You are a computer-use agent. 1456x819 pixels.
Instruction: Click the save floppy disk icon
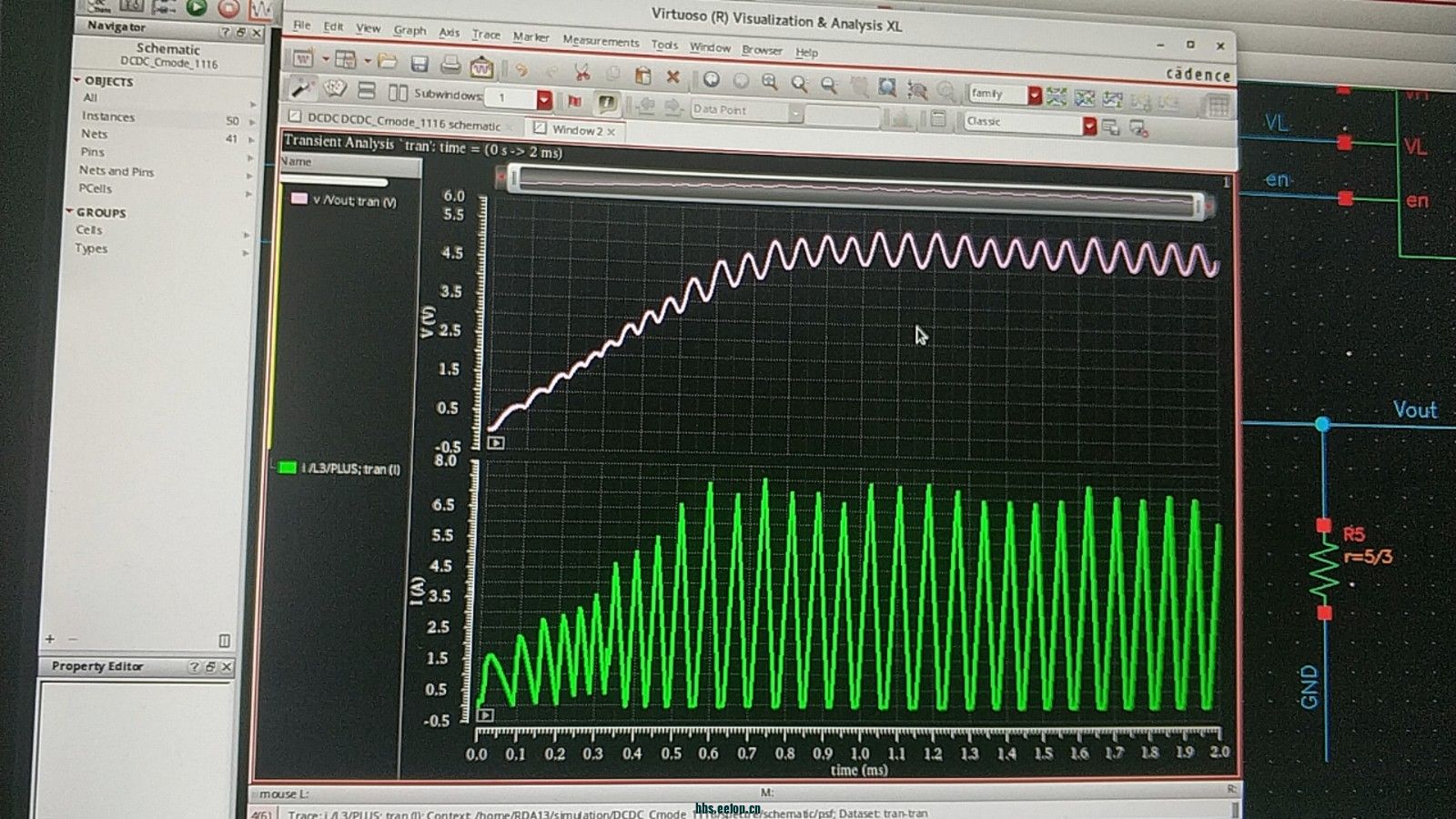coord(419,64)
